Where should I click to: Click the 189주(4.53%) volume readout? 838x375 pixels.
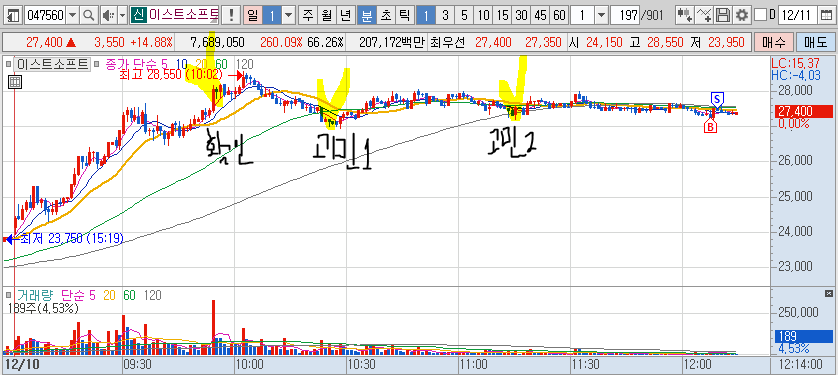pyautogui.click(x=44, y=309)
